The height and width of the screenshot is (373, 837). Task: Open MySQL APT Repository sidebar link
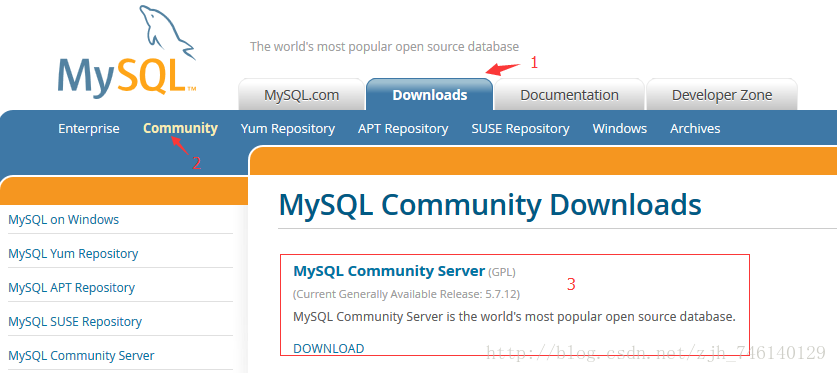tap(72, 288)
